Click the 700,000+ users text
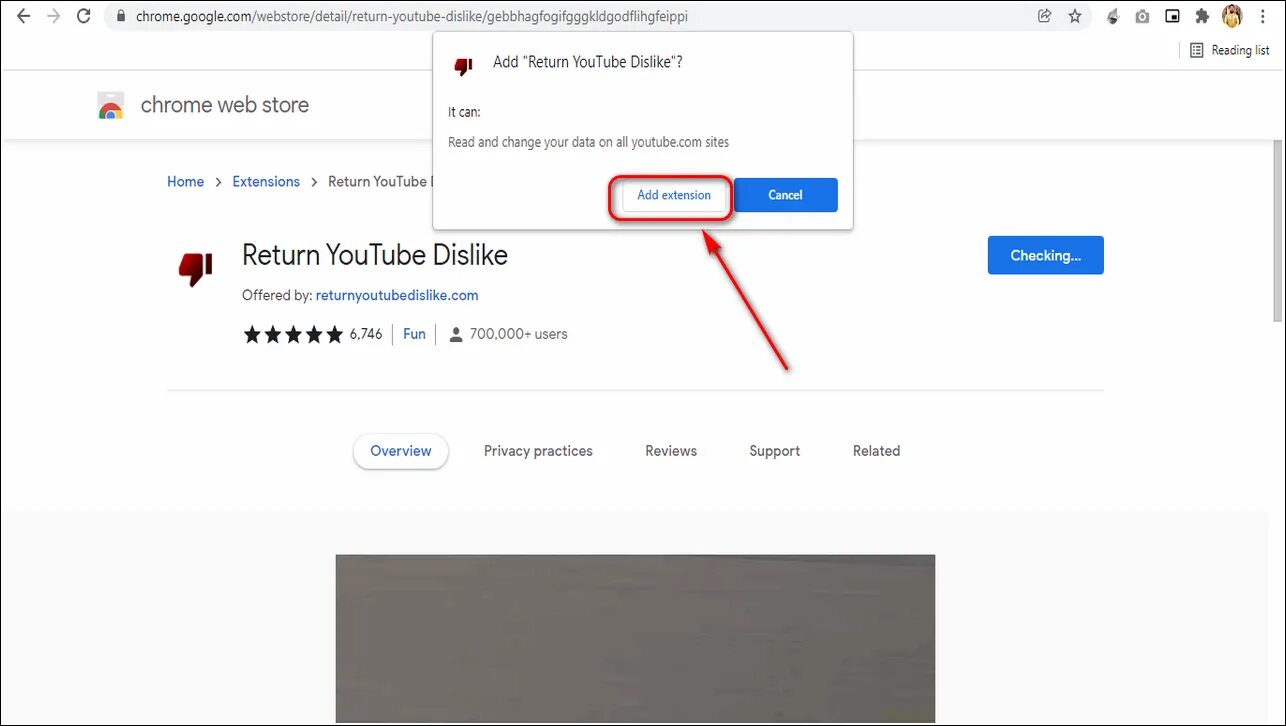This screenshot has width=1286, height=726. (x=519, y=334)
